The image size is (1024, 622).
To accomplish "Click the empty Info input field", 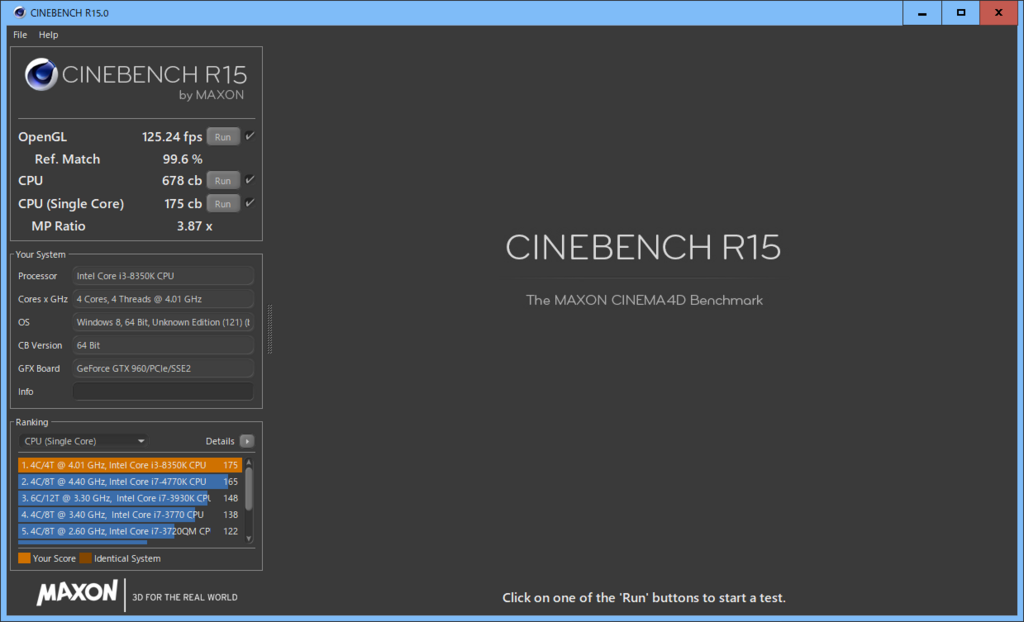I will click(163, 391).
